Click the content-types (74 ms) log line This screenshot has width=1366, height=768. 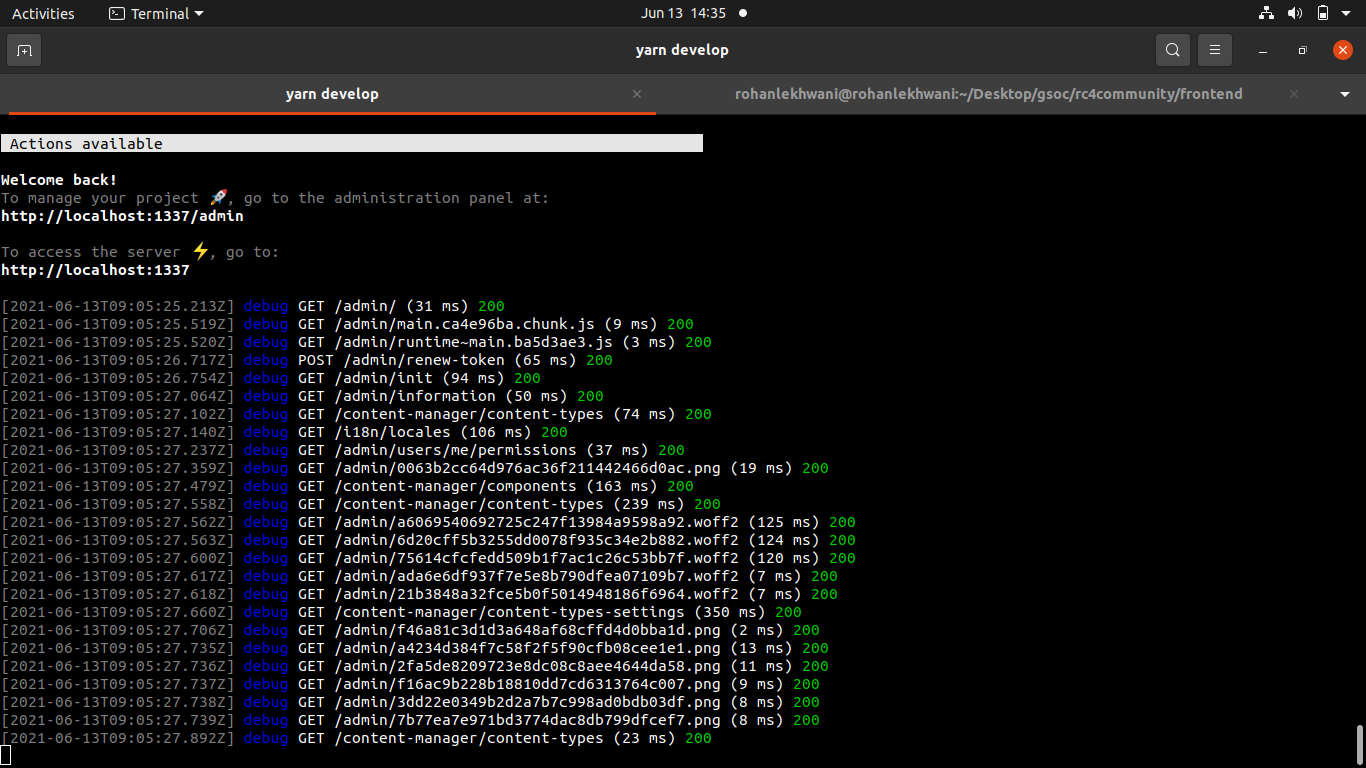click(356, 414)
